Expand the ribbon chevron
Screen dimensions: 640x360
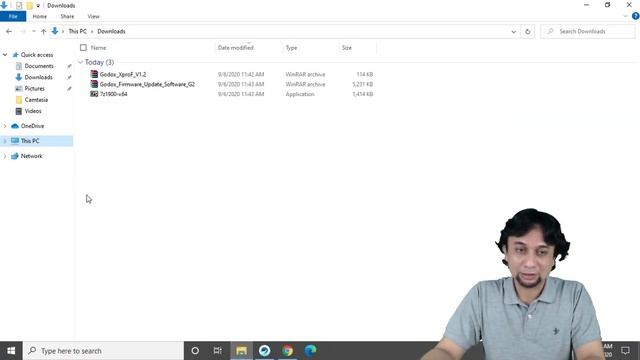tap(625, 16)
